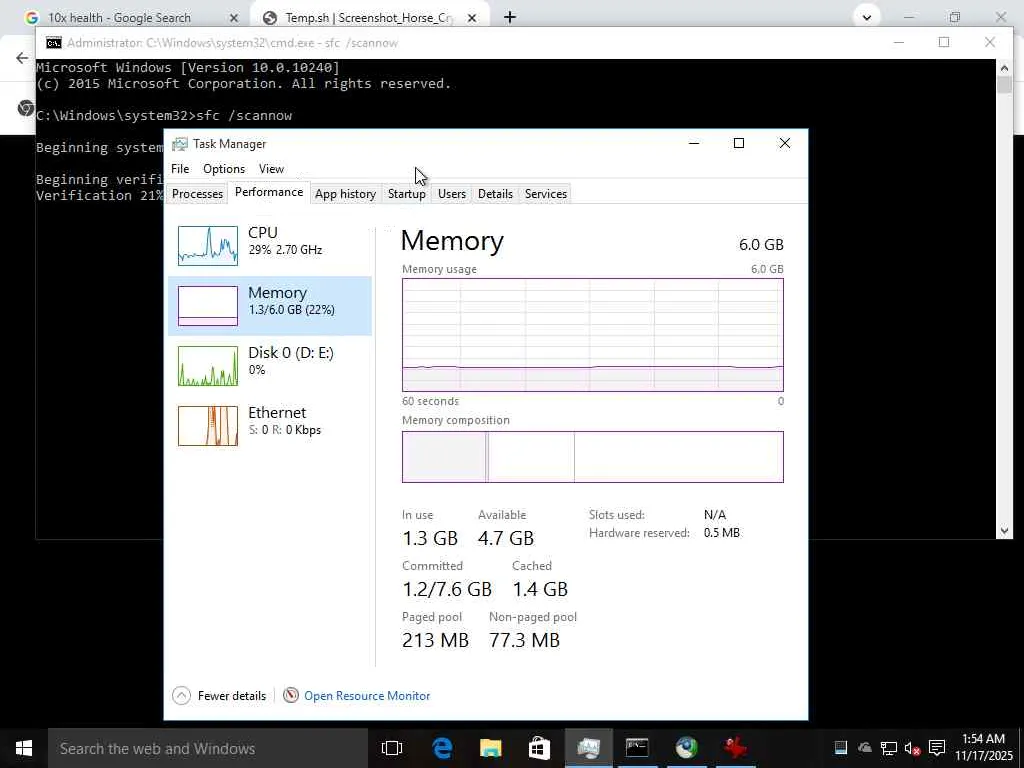Screen dimensions: 1024x768
Task: Click the cmd window scrollbar up arrow
Action: pos(1004,67)
